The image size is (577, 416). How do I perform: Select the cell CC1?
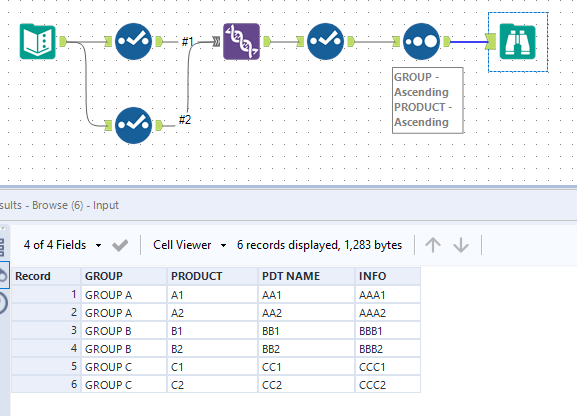pyautogui.click(x=307, y=367)
